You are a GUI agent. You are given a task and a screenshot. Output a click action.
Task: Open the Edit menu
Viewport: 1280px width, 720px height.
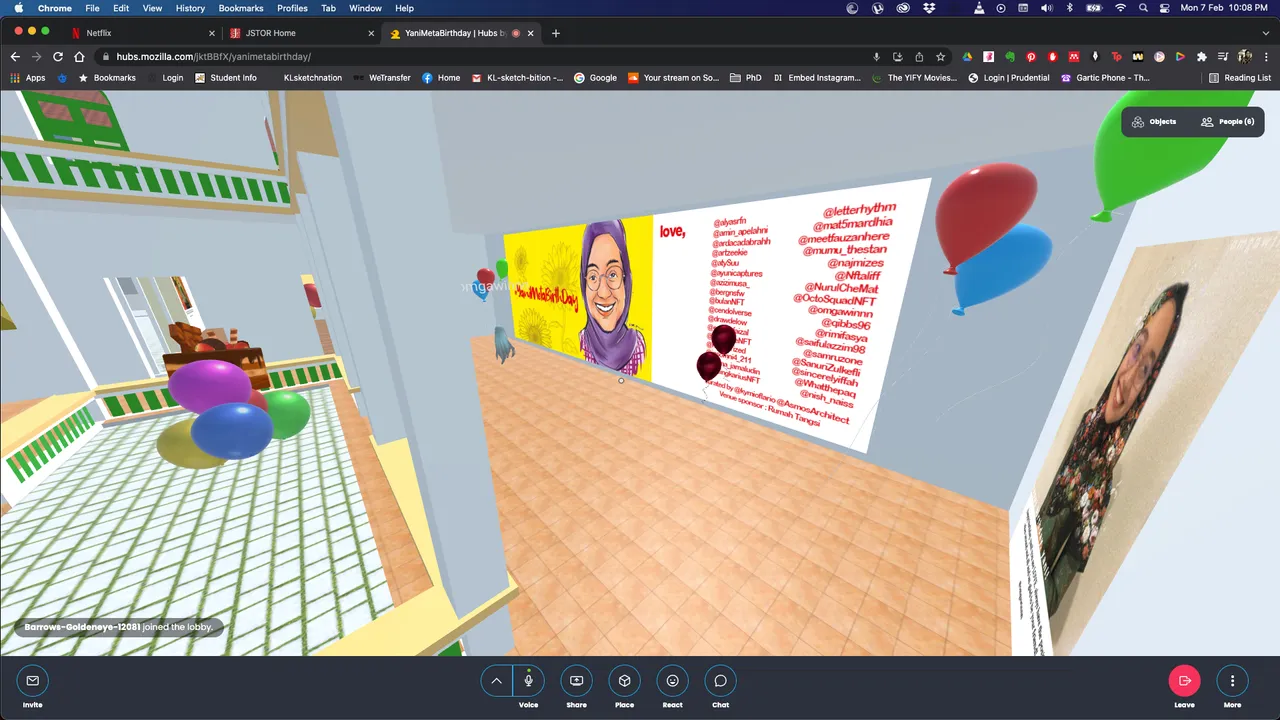[121, 8]
